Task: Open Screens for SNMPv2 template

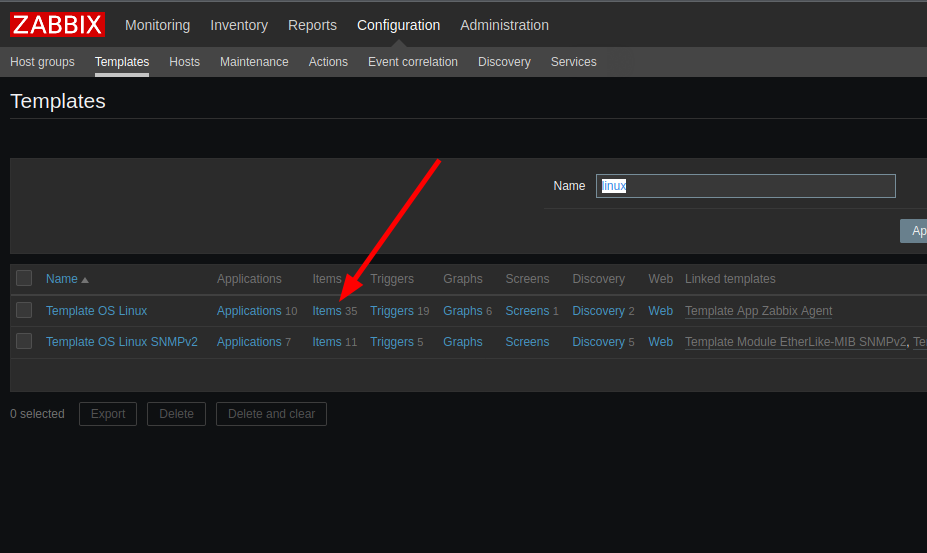Action: tap(527, 342)
